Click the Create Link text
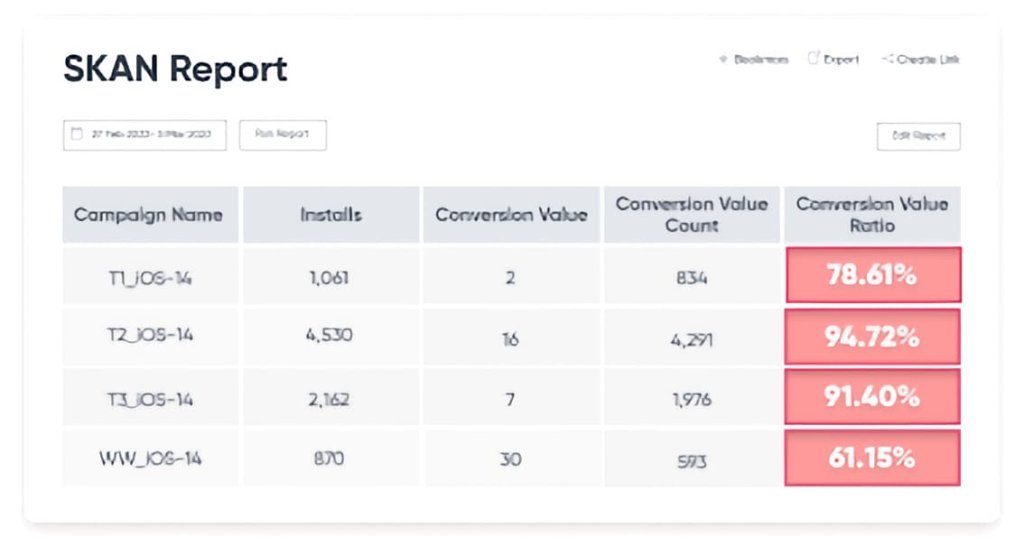Screen dimensions: 1024x555 pyautogui.click(x=928, y=59)
